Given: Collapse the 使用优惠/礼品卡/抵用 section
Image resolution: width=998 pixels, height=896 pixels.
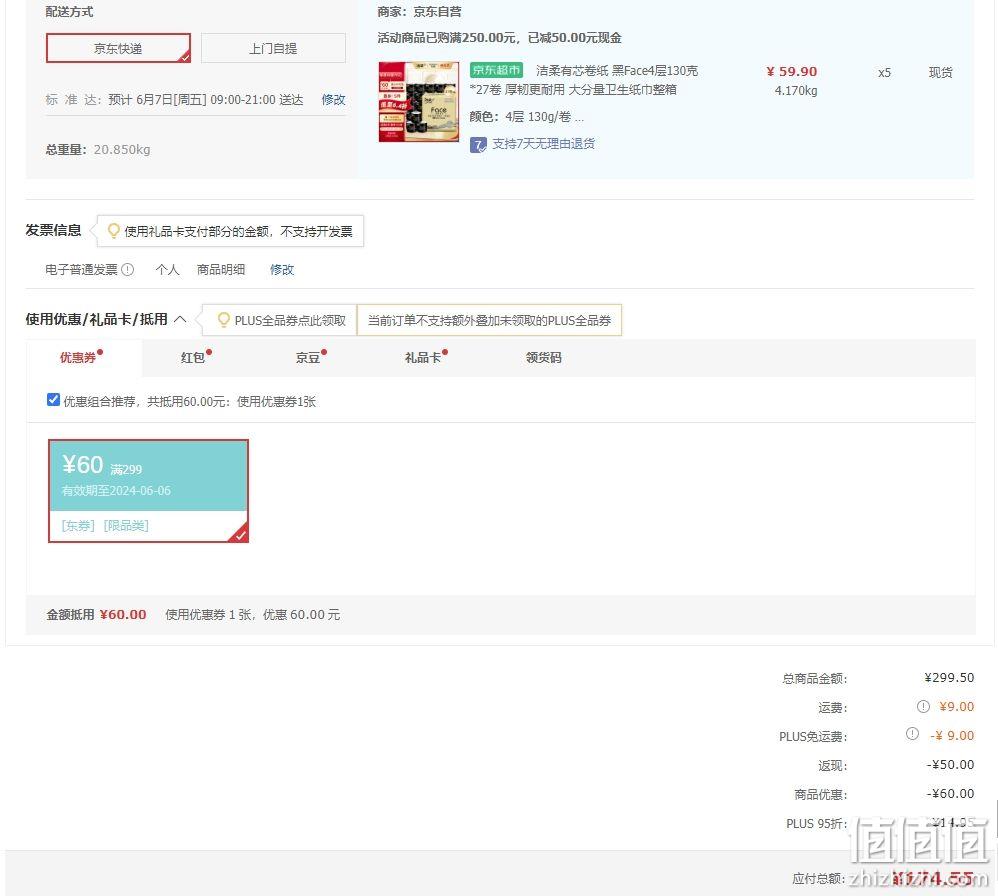Looking at the screenshot, I should tap(180, 319).
